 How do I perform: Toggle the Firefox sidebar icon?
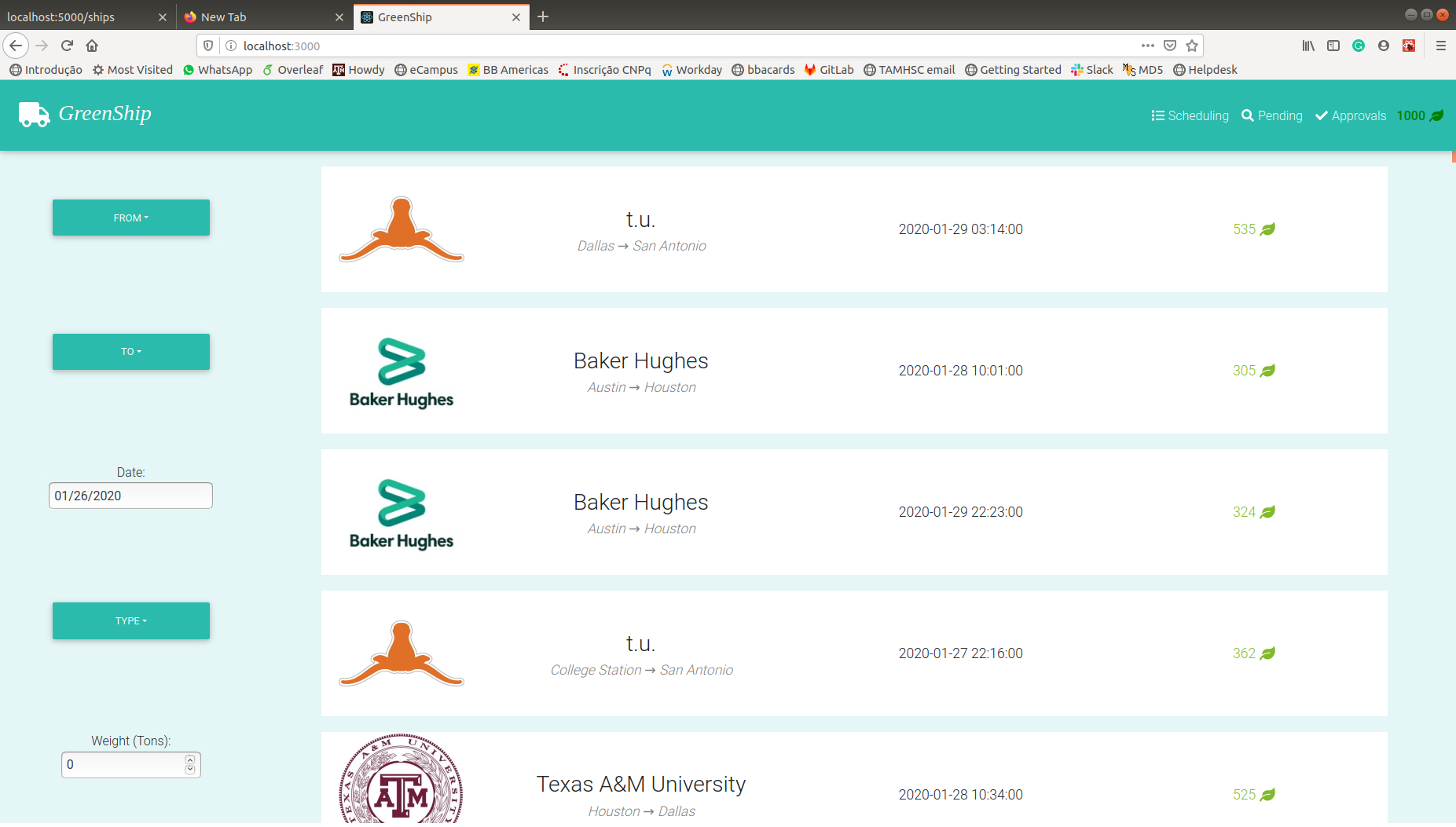1333,46
